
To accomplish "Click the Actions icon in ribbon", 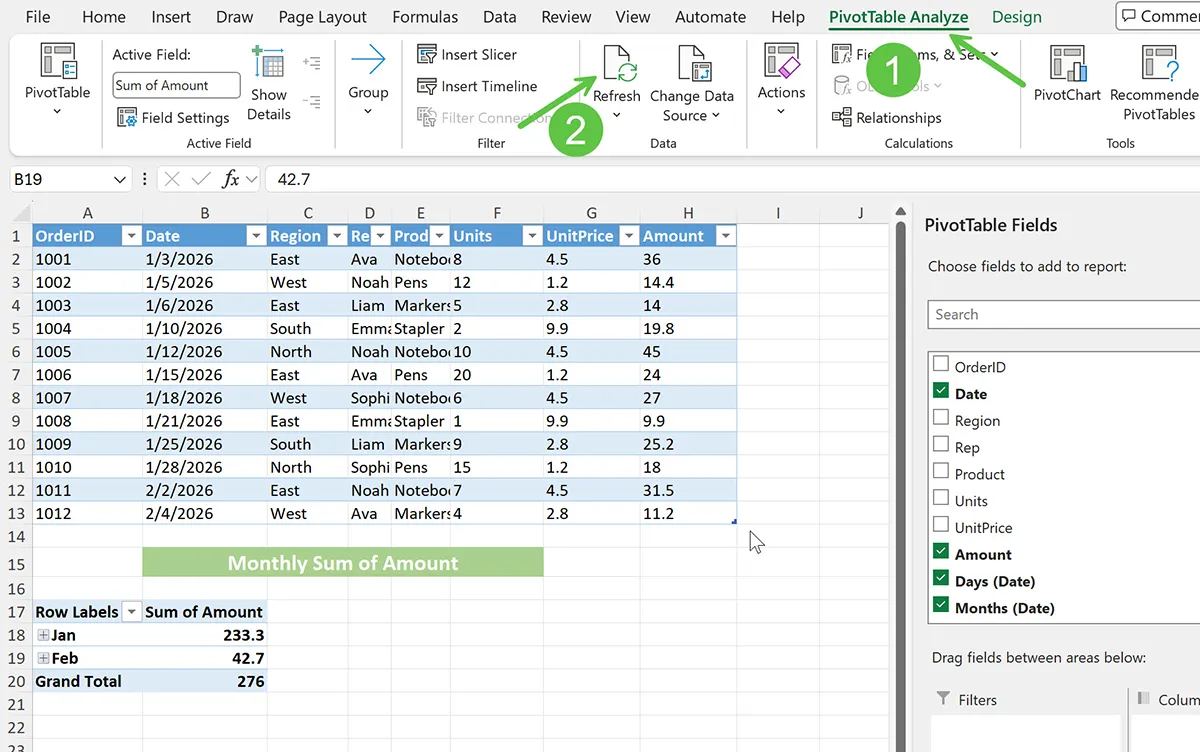I will [781, 64].
